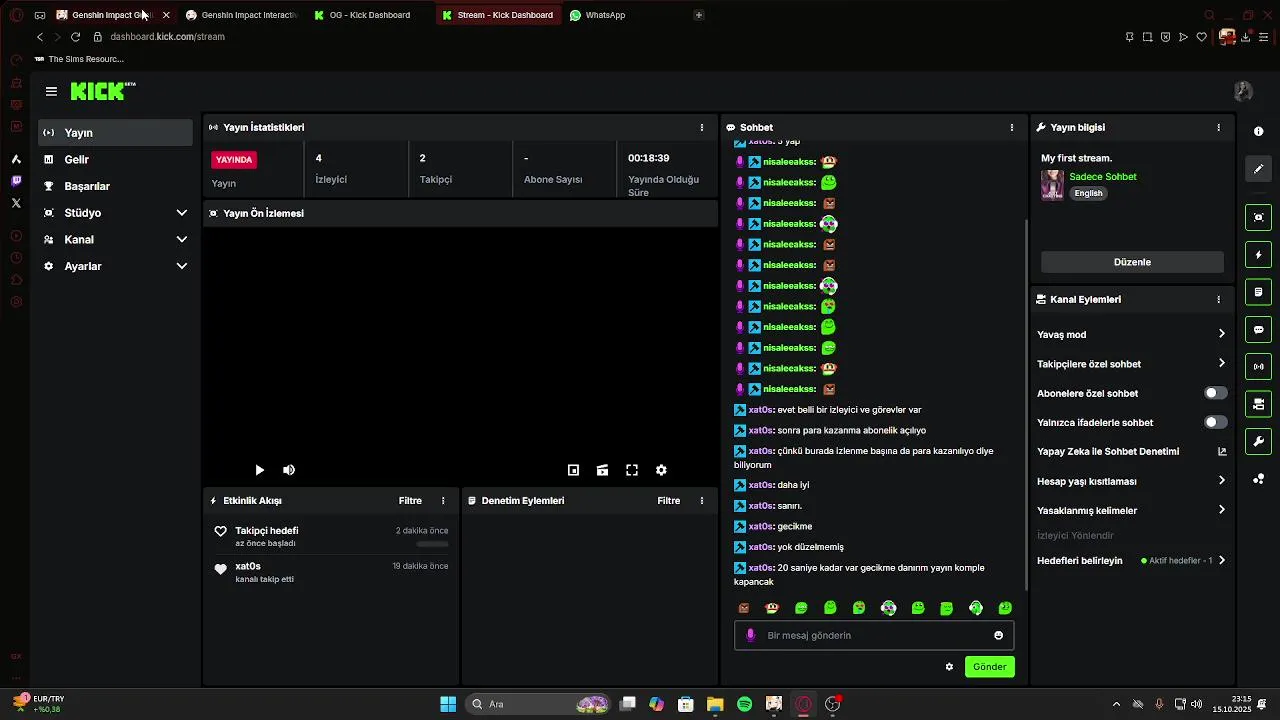Enter fullscreen on stream preview

[x=632, y=470]
